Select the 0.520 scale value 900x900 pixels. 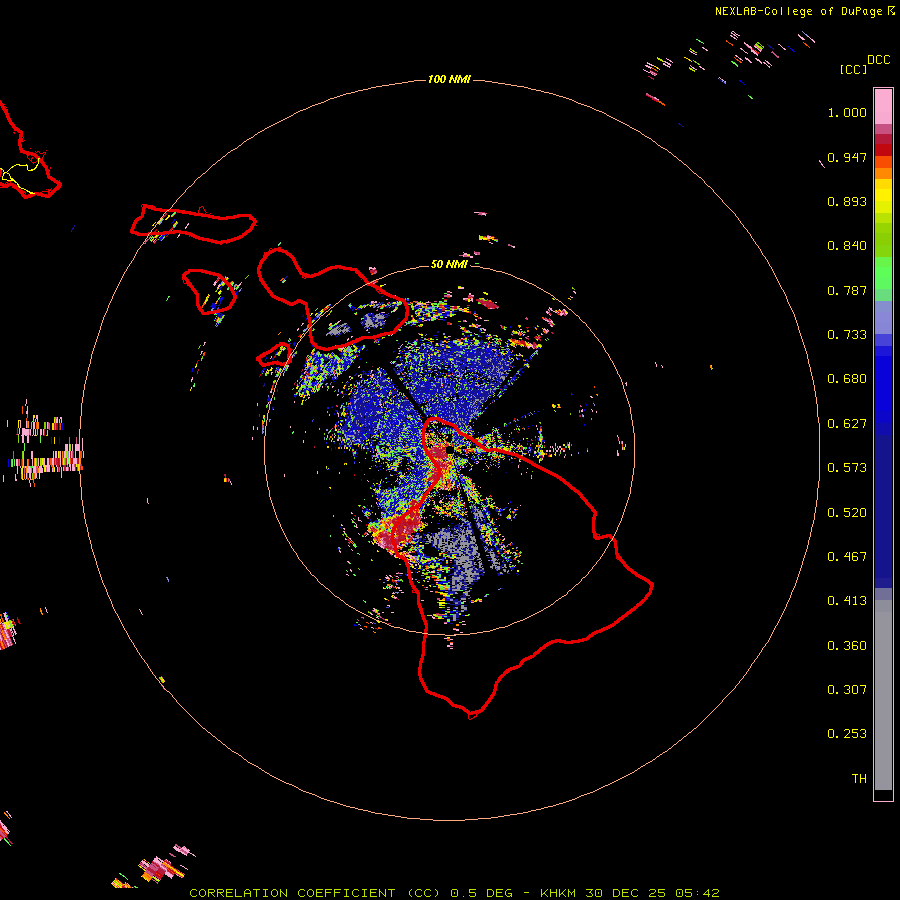click(x=847, y=513)
